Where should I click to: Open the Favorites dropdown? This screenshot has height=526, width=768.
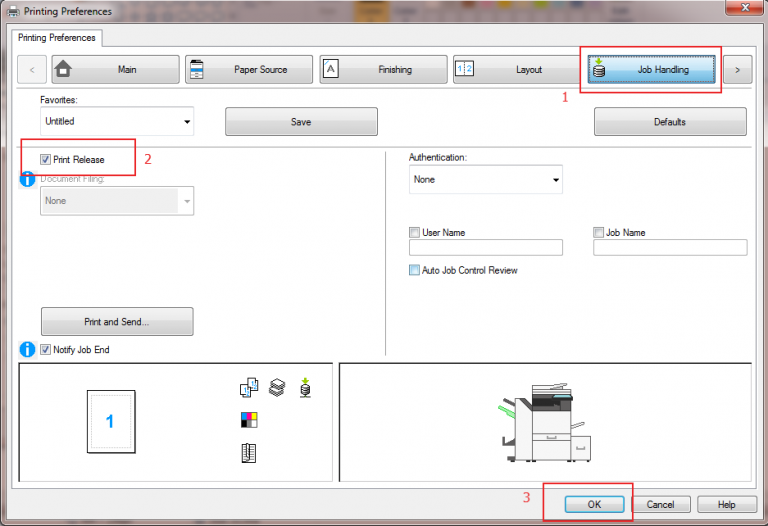coord(117,121)
